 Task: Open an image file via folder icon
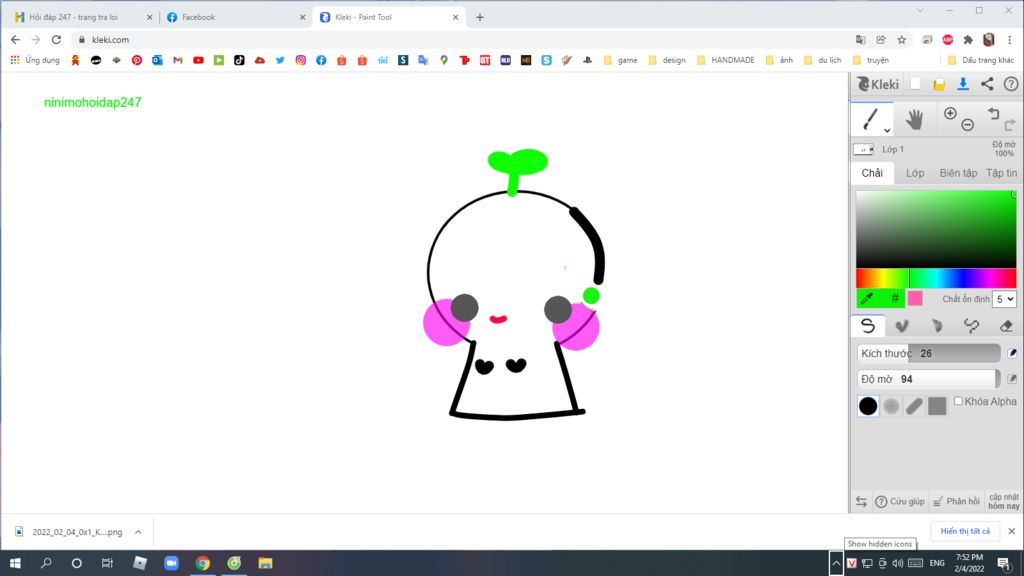tap(939, 84)
